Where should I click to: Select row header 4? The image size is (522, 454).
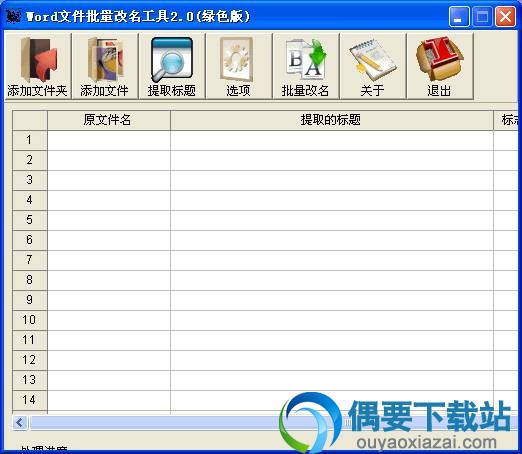(30, 200)
